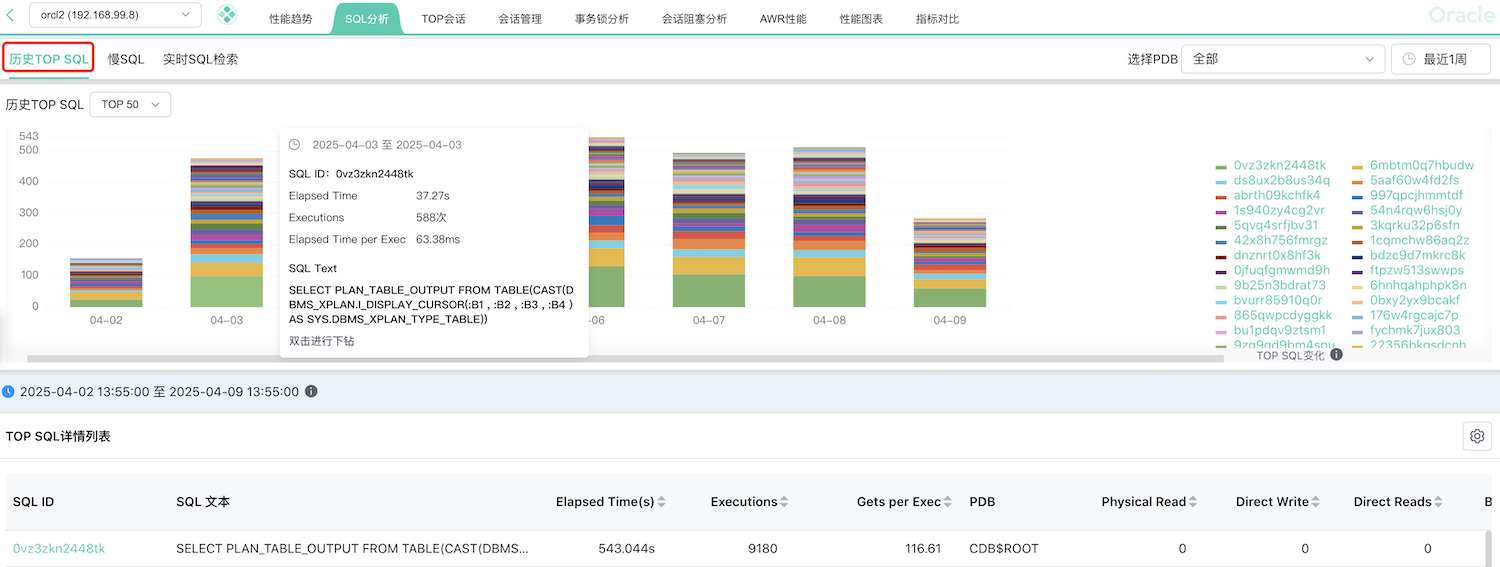Click the dnznrt0x8hf3k dark red legend swatch

point(1221,256)
